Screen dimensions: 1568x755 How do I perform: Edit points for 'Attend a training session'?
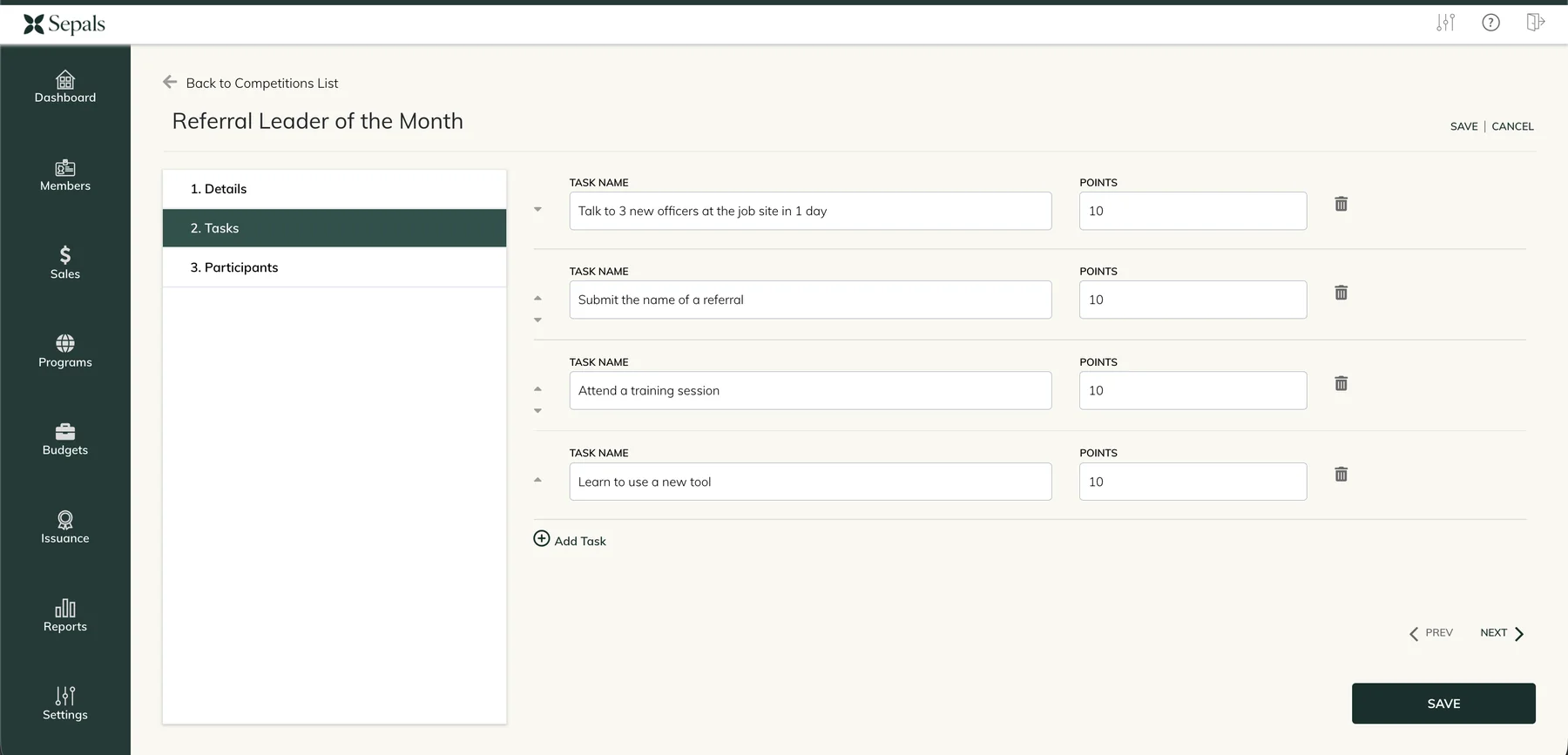coord(1193,390)
